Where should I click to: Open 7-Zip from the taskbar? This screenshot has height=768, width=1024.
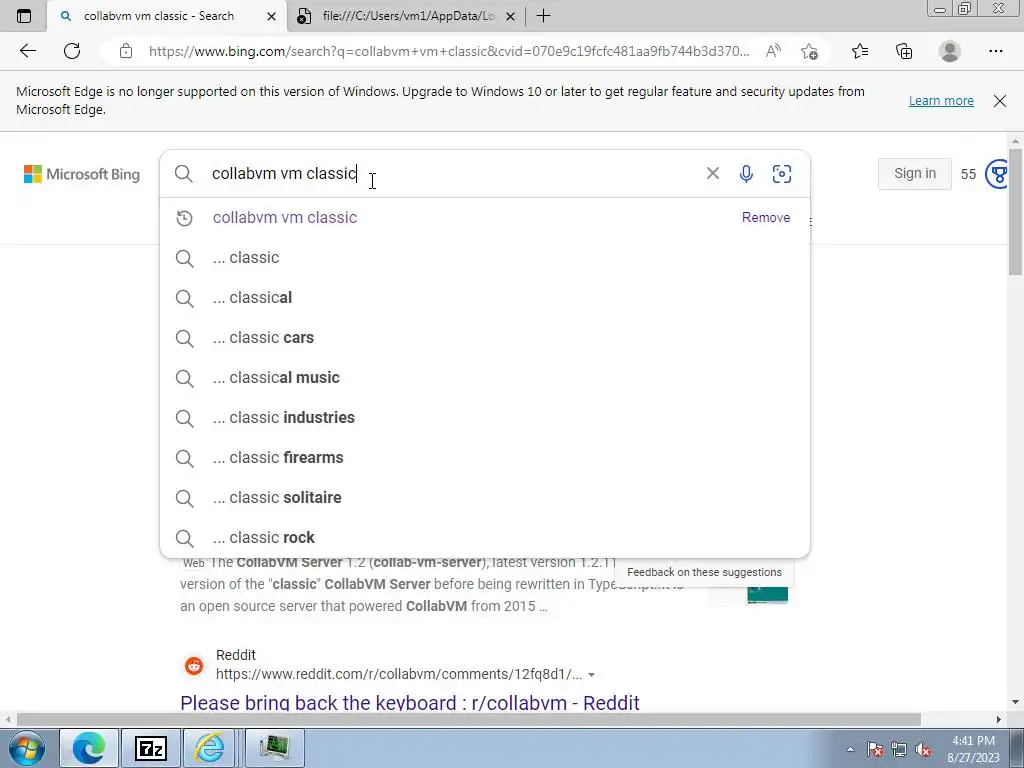(150, 748)
